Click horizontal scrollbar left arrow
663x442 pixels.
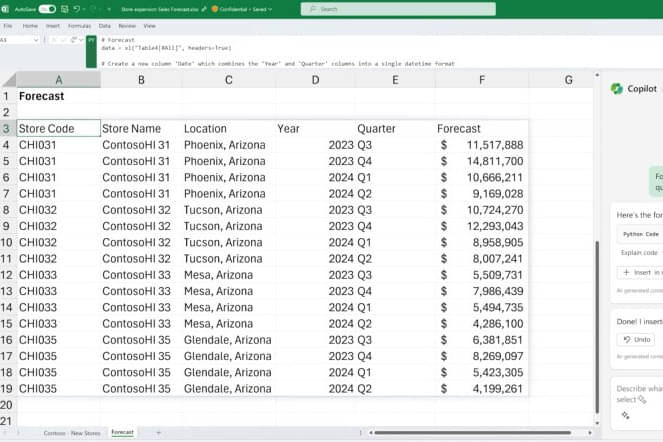pos(371,433)
